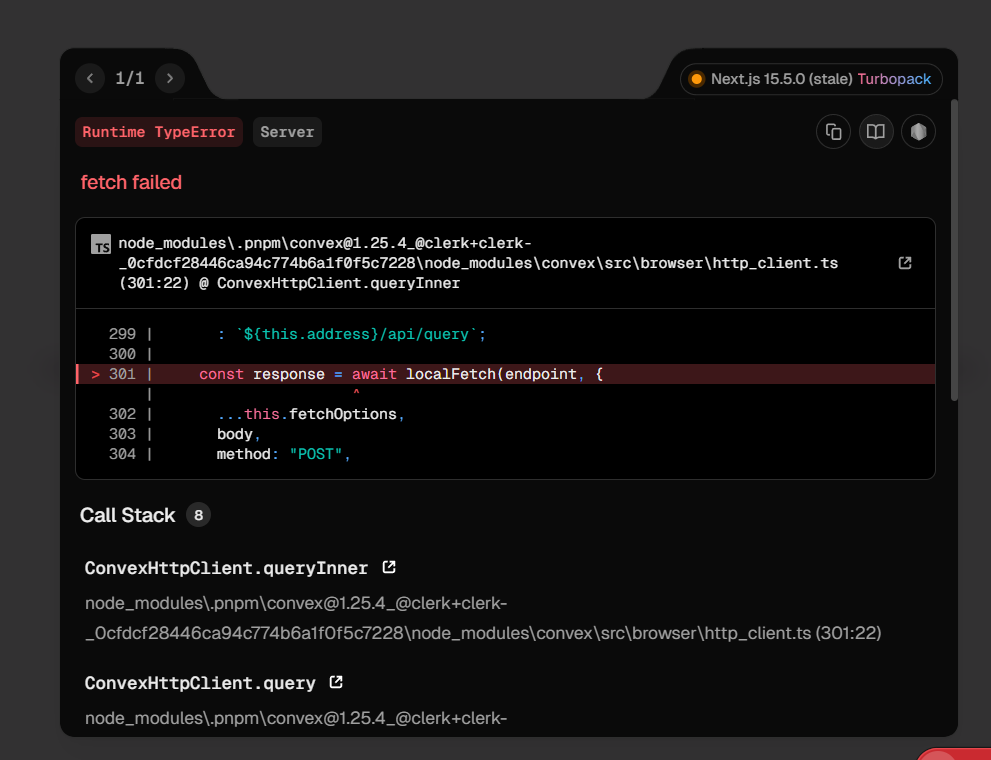
Task: Click the Turbopack label
Action: [x=894, y=79]
